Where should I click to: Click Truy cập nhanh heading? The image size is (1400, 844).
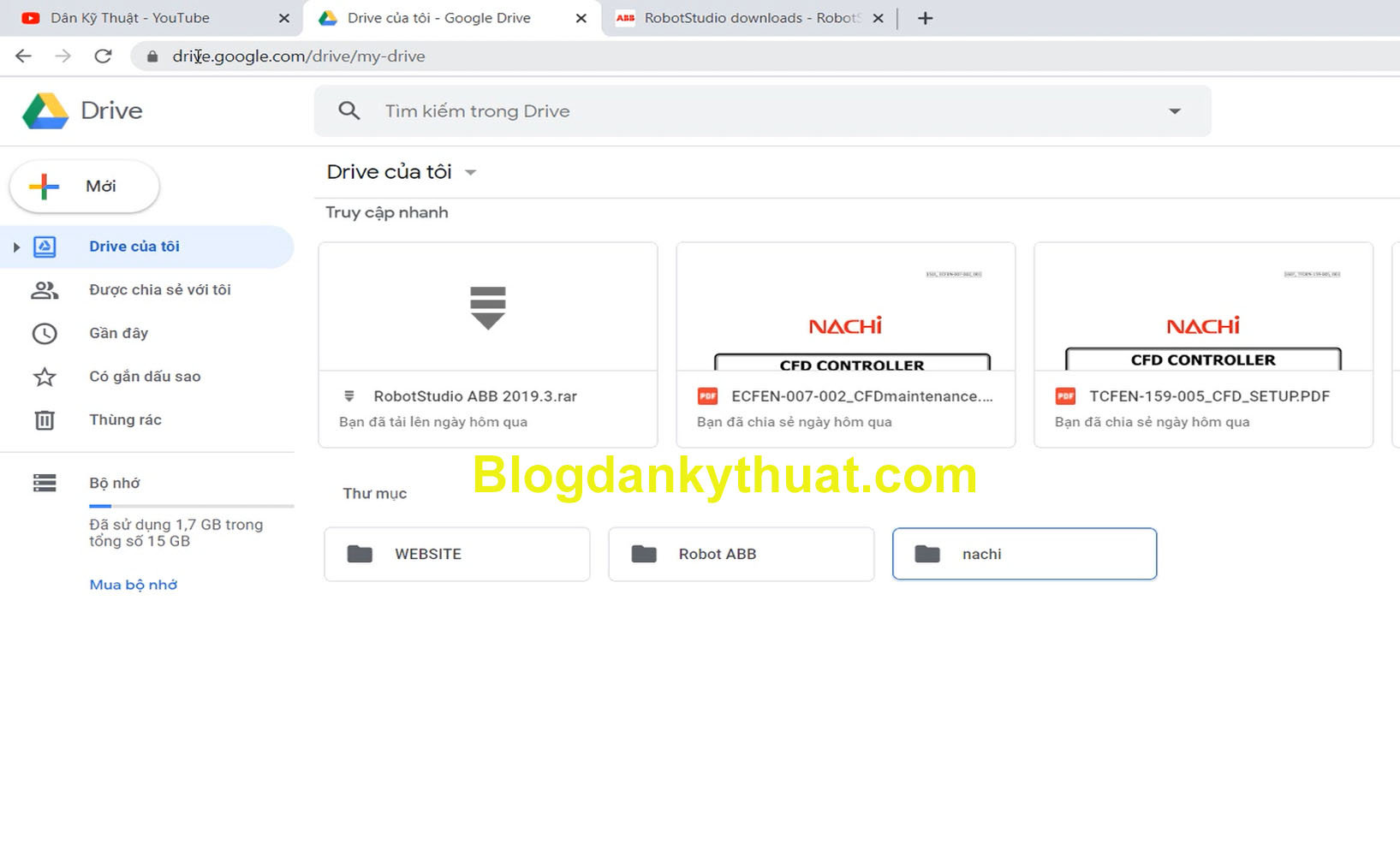point(387,212)
